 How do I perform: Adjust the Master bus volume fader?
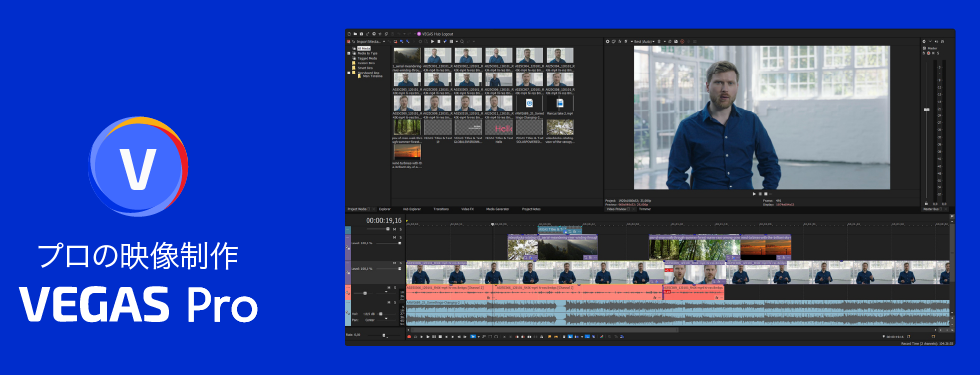pos(926,109)
